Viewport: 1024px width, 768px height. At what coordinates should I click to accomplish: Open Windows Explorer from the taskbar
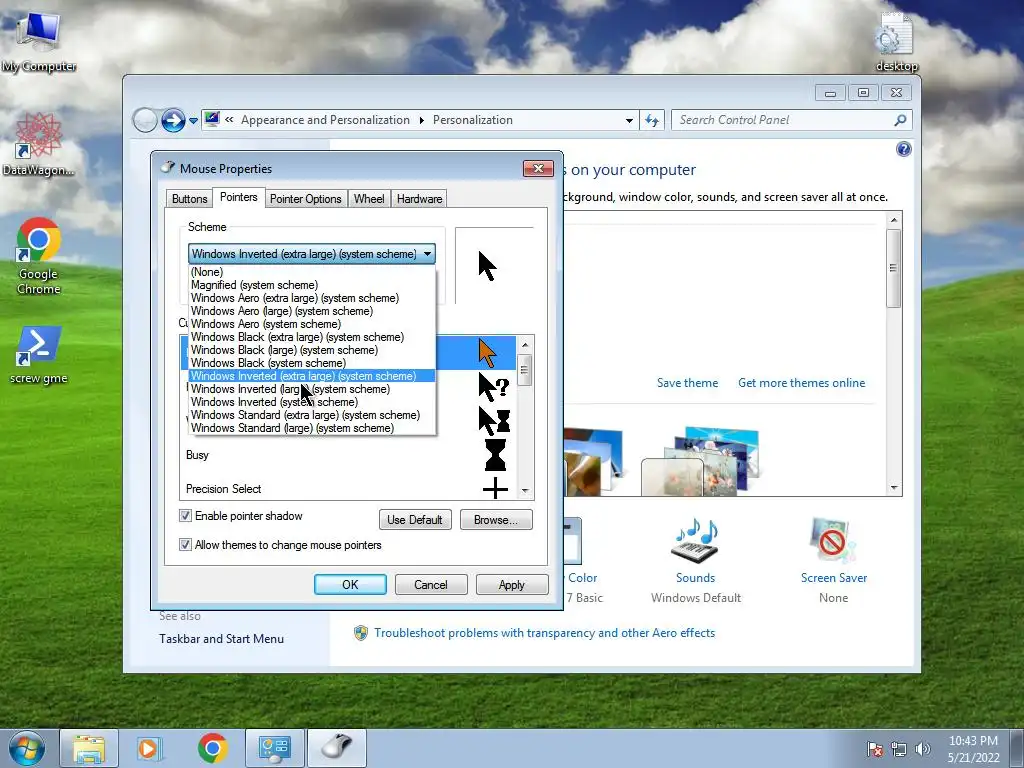[x=89, y=748]
